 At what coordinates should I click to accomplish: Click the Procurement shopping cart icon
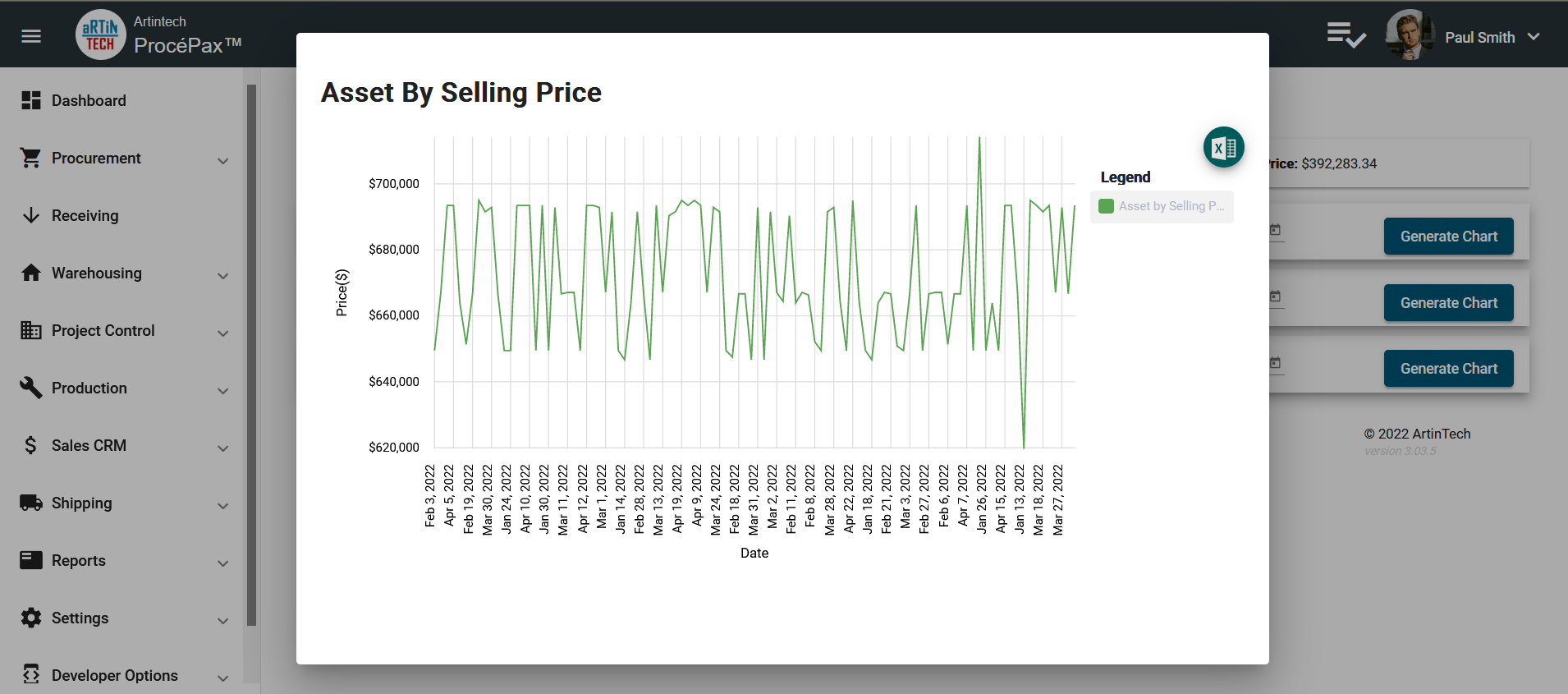31,158
